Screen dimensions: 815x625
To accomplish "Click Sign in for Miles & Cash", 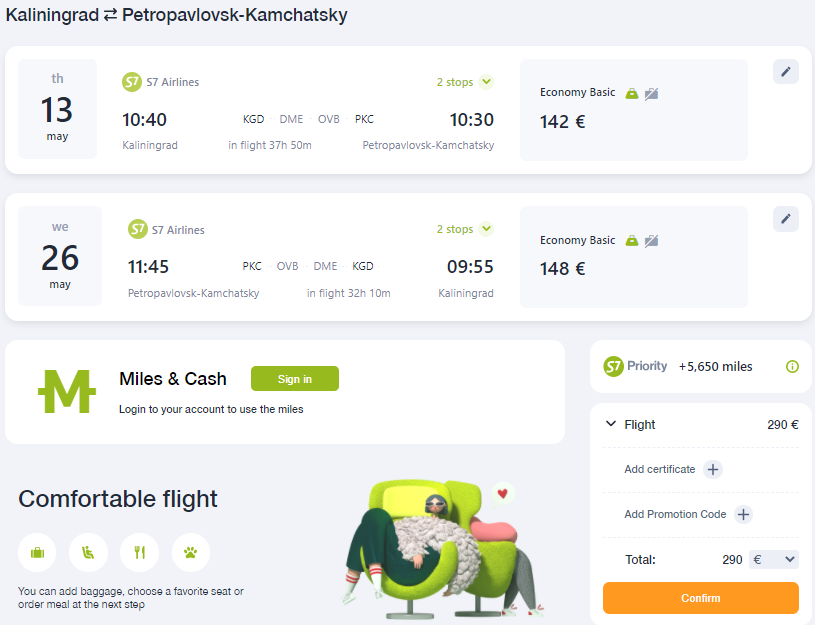I will pos(295,379).
